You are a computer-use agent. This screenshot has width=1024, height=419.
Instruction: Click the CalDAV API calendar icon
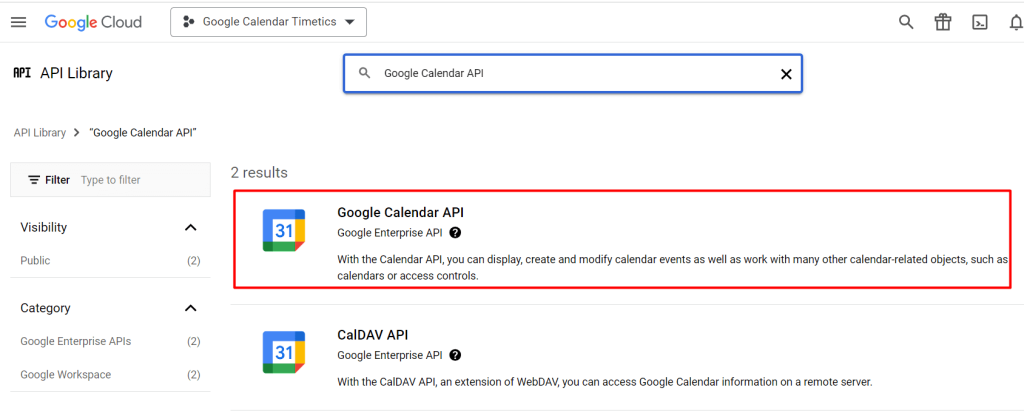tap(284, 352)
